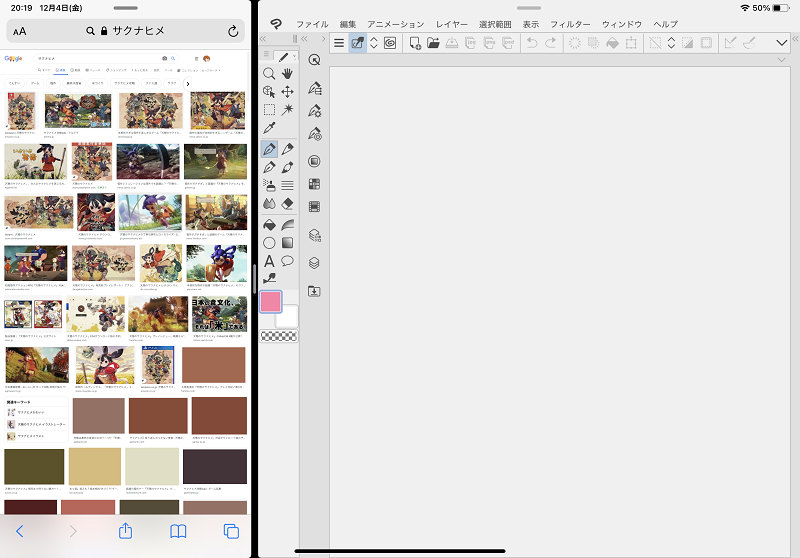Open レイヤー menu
Screen dimensions: 800x558
coord(452,24)
